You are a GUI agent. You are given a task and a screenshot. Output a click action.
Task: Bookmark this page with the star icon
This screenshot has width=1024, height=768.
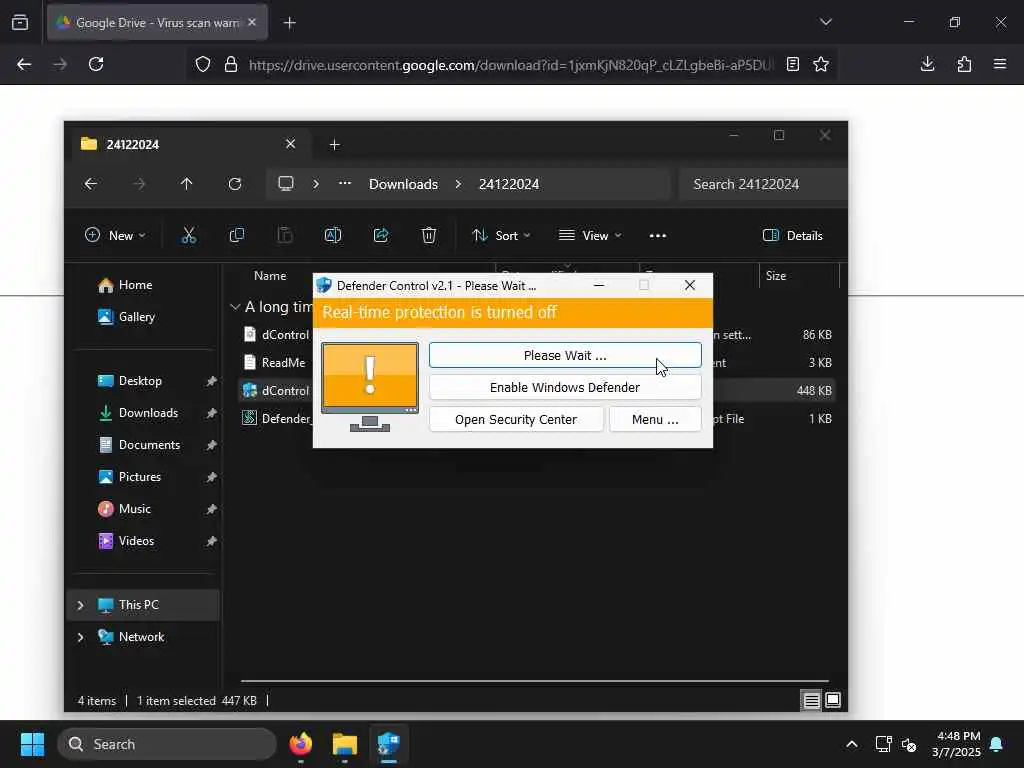coord(821,64)
